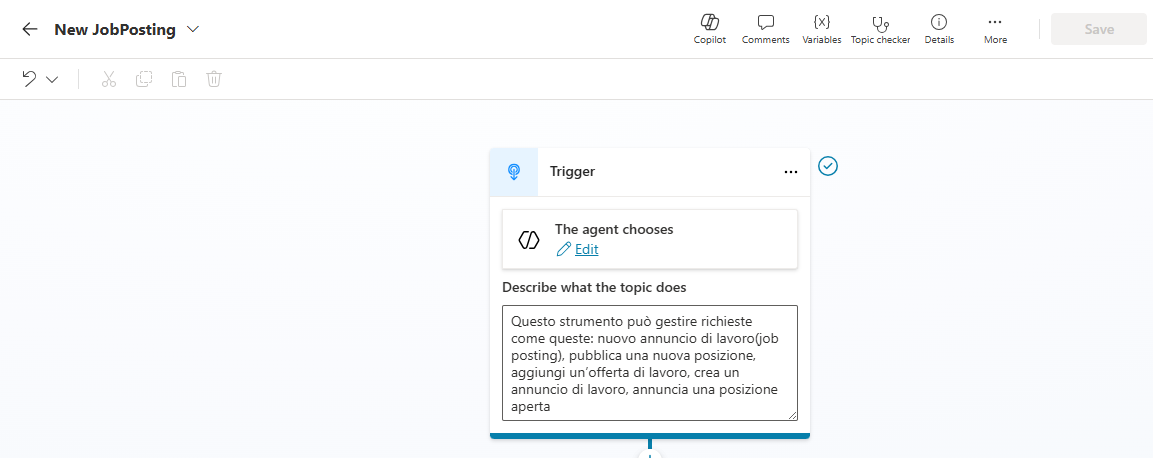Click the copy icon in toolbar
Viewport: 1153px width, 458px height.
click(x=144, y=79)
